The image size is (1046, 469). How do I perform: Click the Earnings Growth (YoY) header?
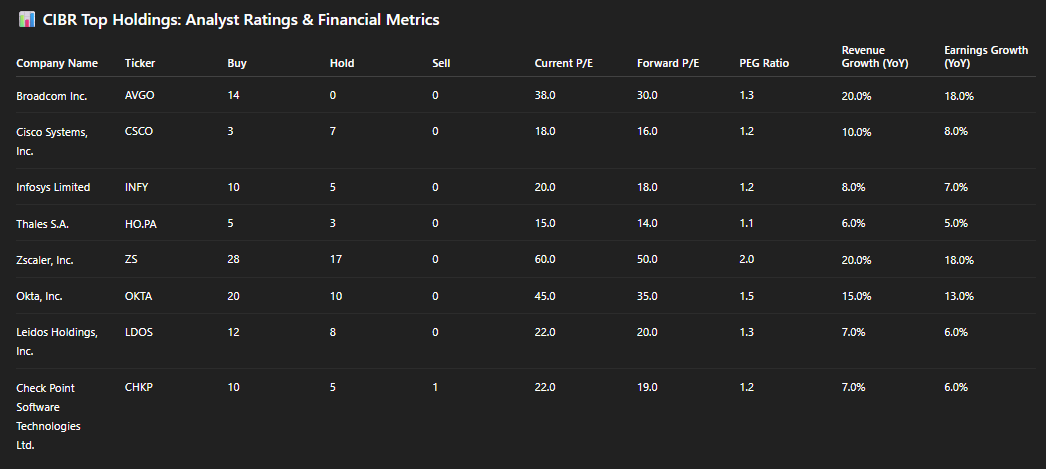pos(986,57)
